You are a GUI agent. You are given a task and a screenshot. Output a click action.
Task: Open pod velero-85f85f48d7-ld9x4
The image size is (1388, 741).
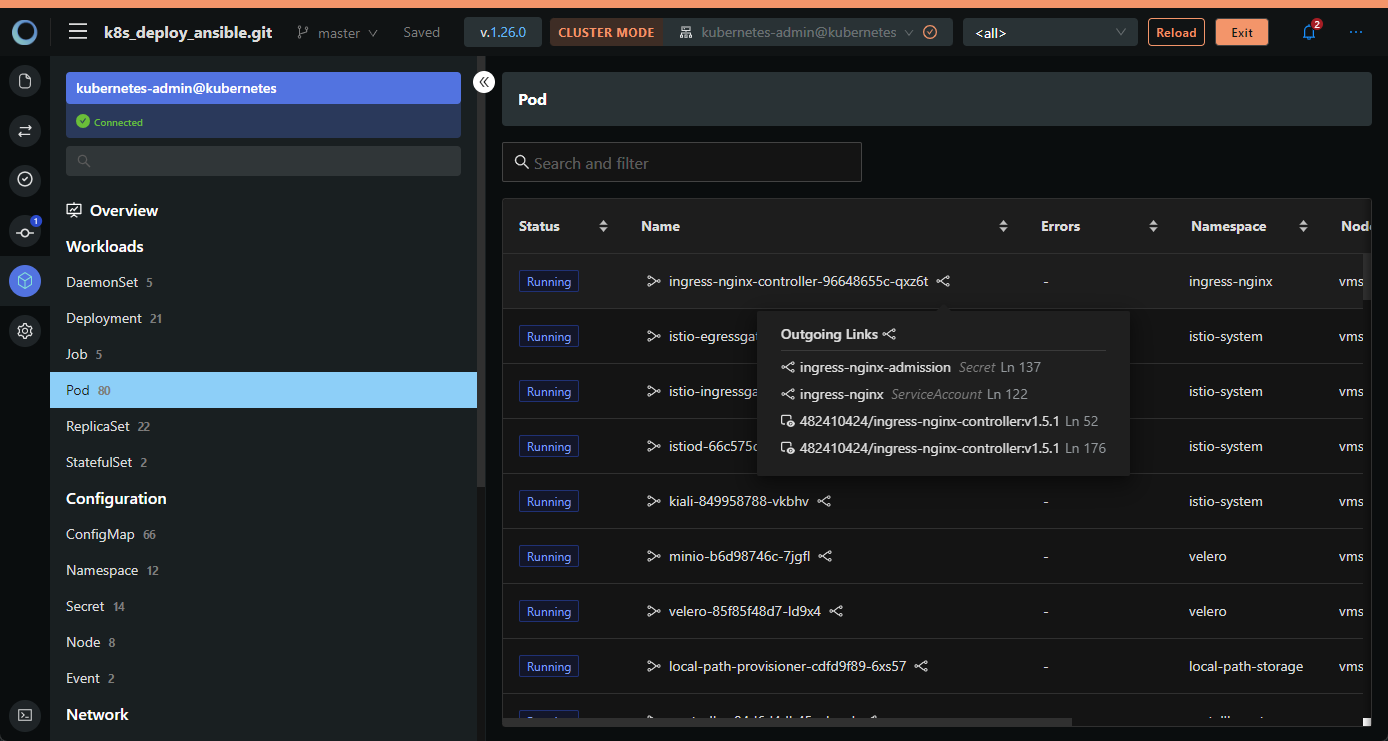click(745, 611)
